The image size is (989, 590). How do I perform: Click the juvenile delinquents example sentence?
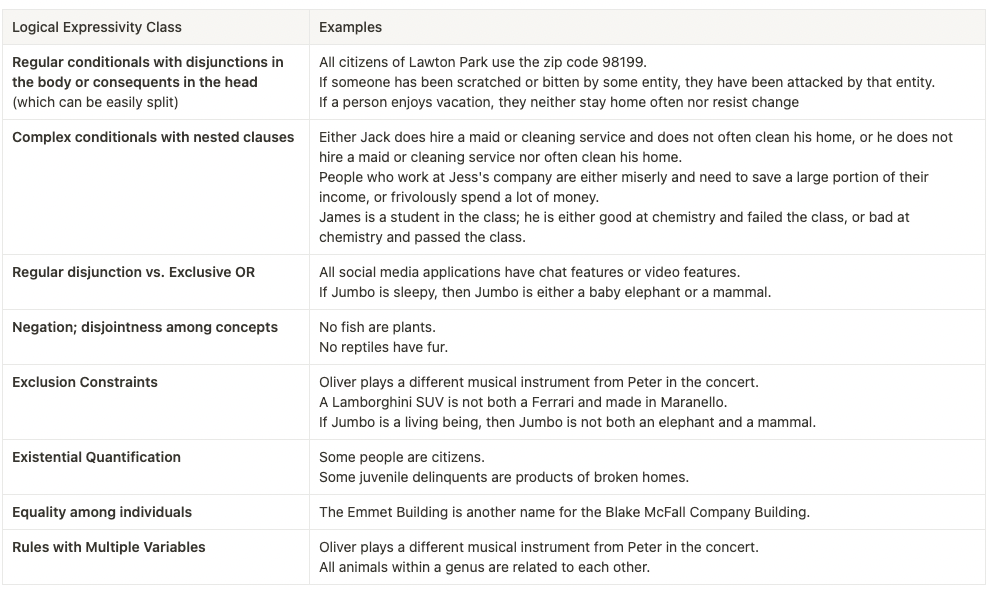(x=503, y=477)
